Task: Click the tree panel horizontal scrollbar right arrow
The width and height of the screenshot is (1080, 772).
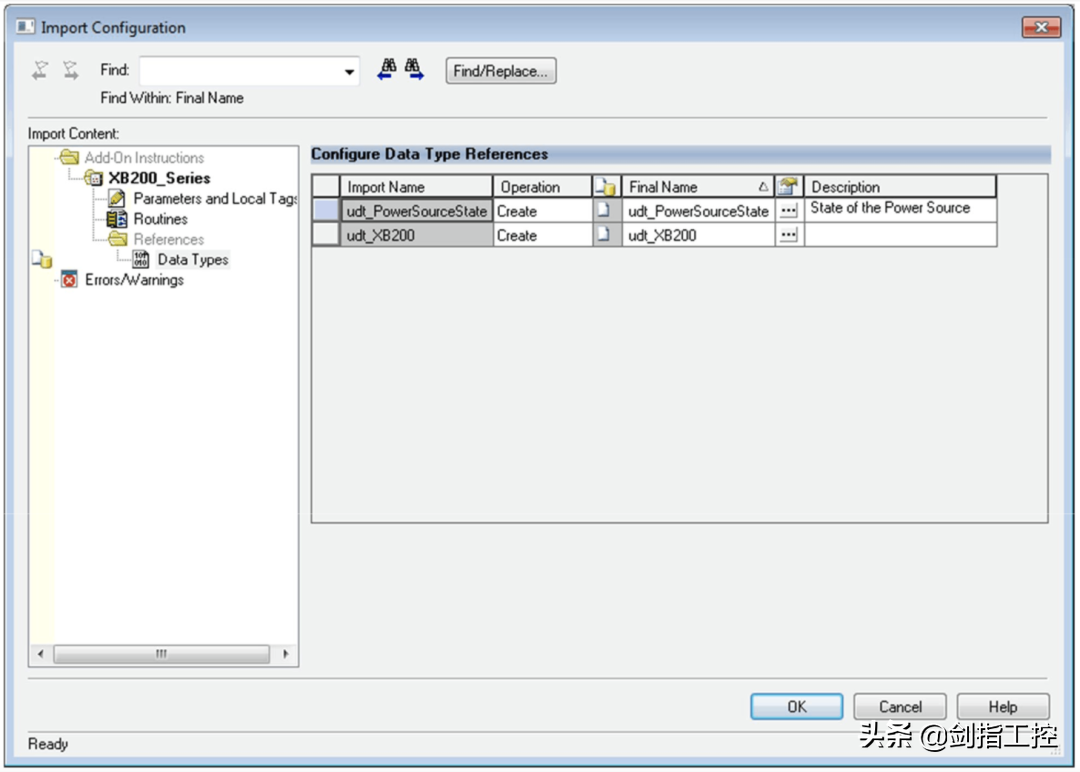Action: coord(285,654)
